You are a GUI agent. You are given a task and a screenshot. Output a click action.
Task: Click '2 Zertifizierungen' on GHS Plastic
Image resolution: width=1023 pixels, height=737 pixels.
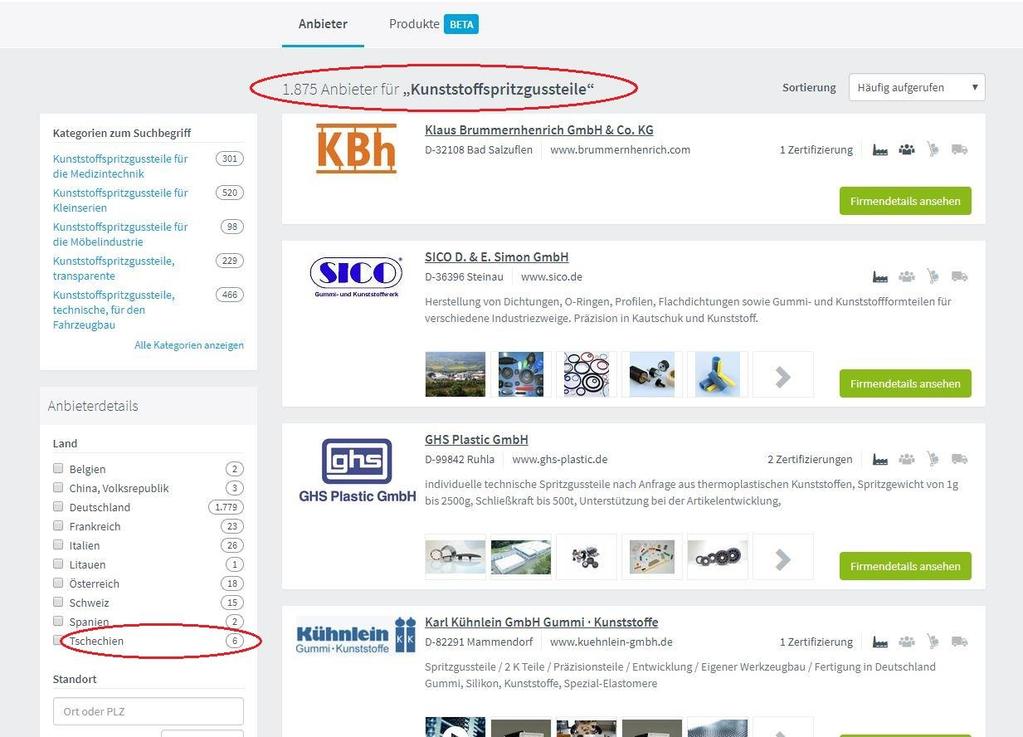tap(810, 459)
